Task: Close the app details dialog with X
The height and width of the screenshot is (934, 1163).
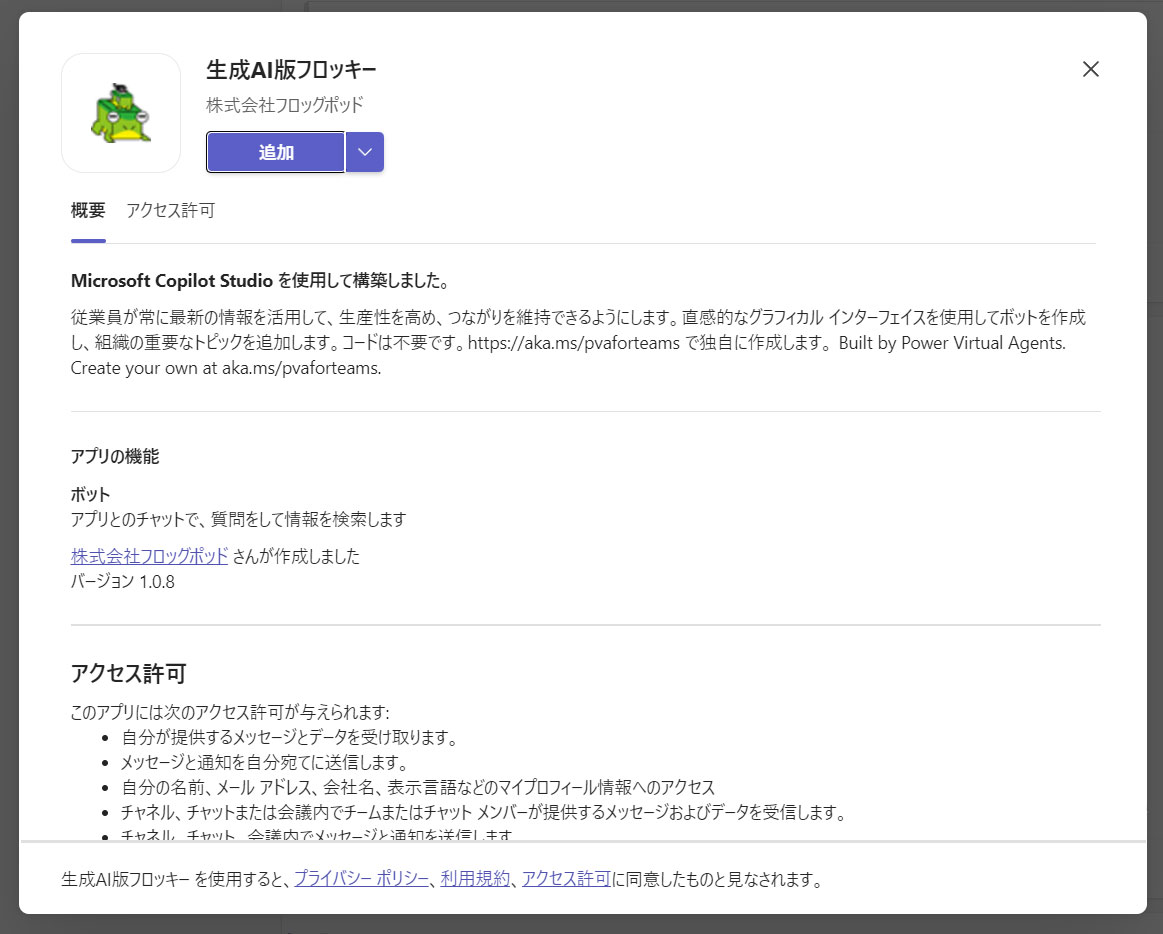Action: tap(1090, 69)
